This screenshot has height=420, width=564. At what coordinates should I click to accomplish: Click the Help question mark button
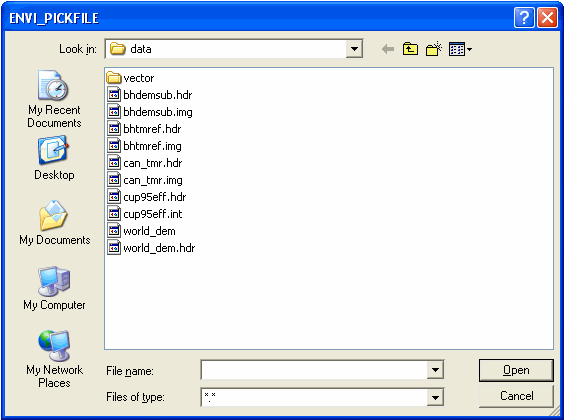pos(524,17)
